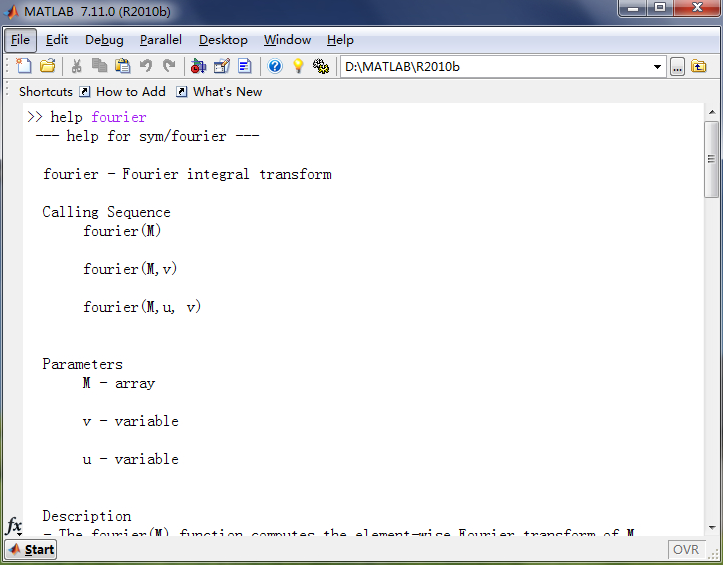Click the MATLAB Start button
The image size is (723, 565).
[31, 549]
